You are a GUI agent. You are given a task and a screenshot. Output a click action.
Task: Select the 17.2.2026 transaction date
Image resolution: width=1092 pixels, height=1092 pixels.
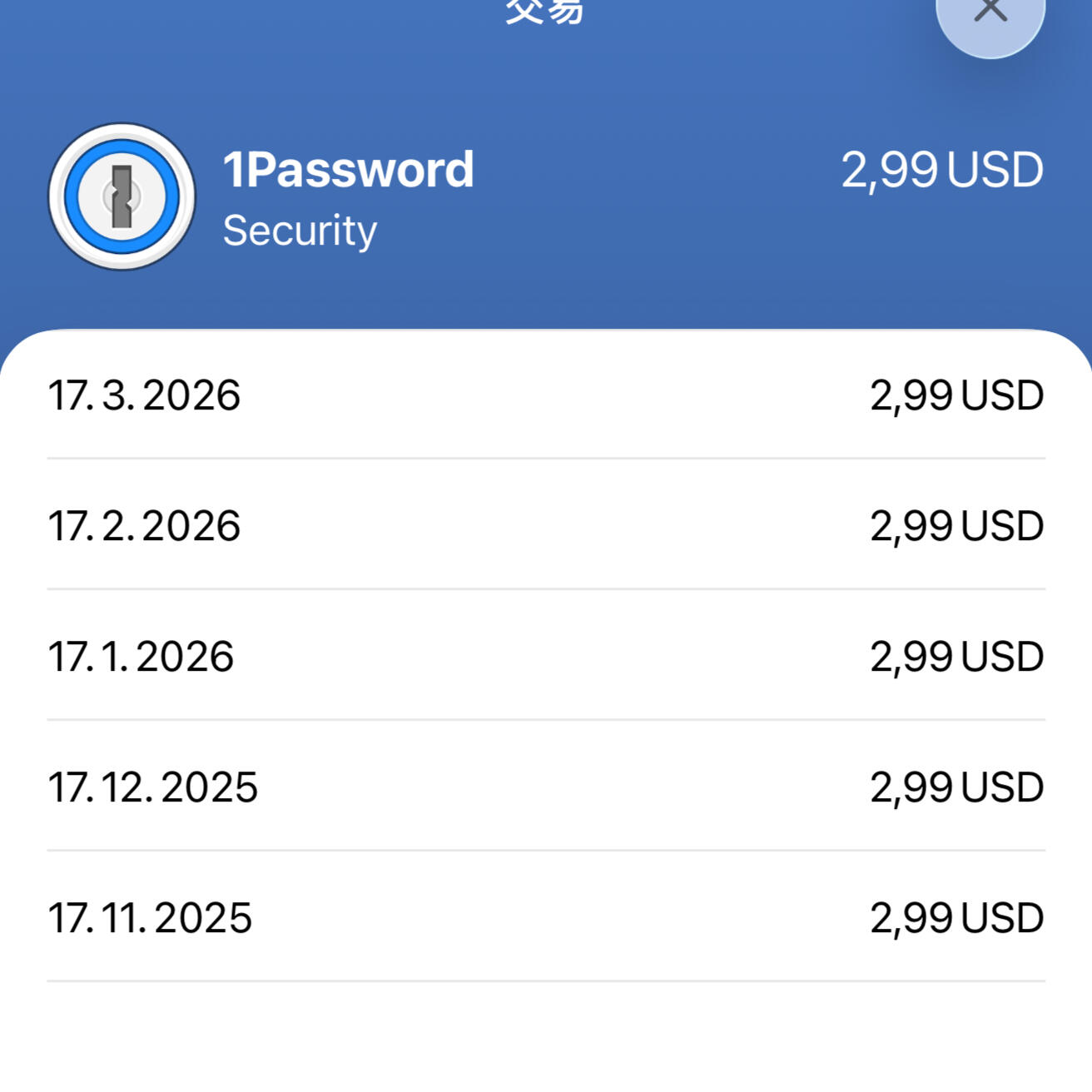click(144, 526)
